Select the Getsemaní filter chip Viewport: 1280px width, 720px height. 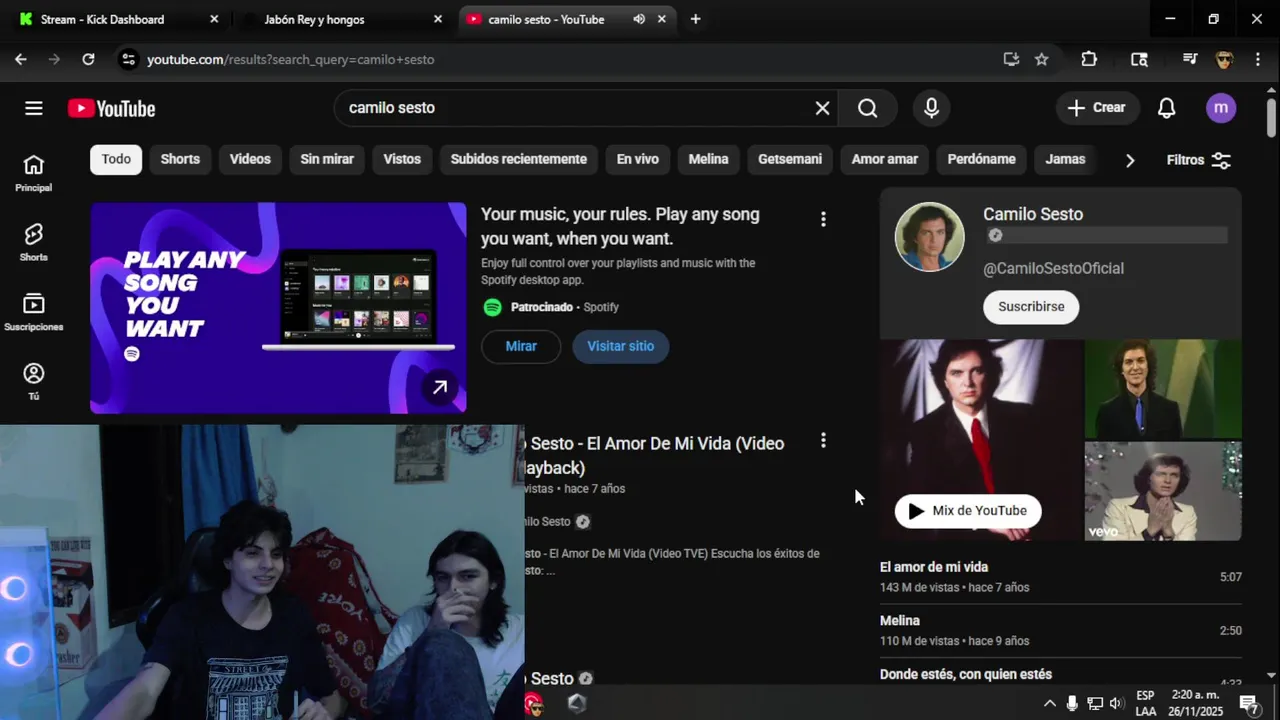(790, 159)
